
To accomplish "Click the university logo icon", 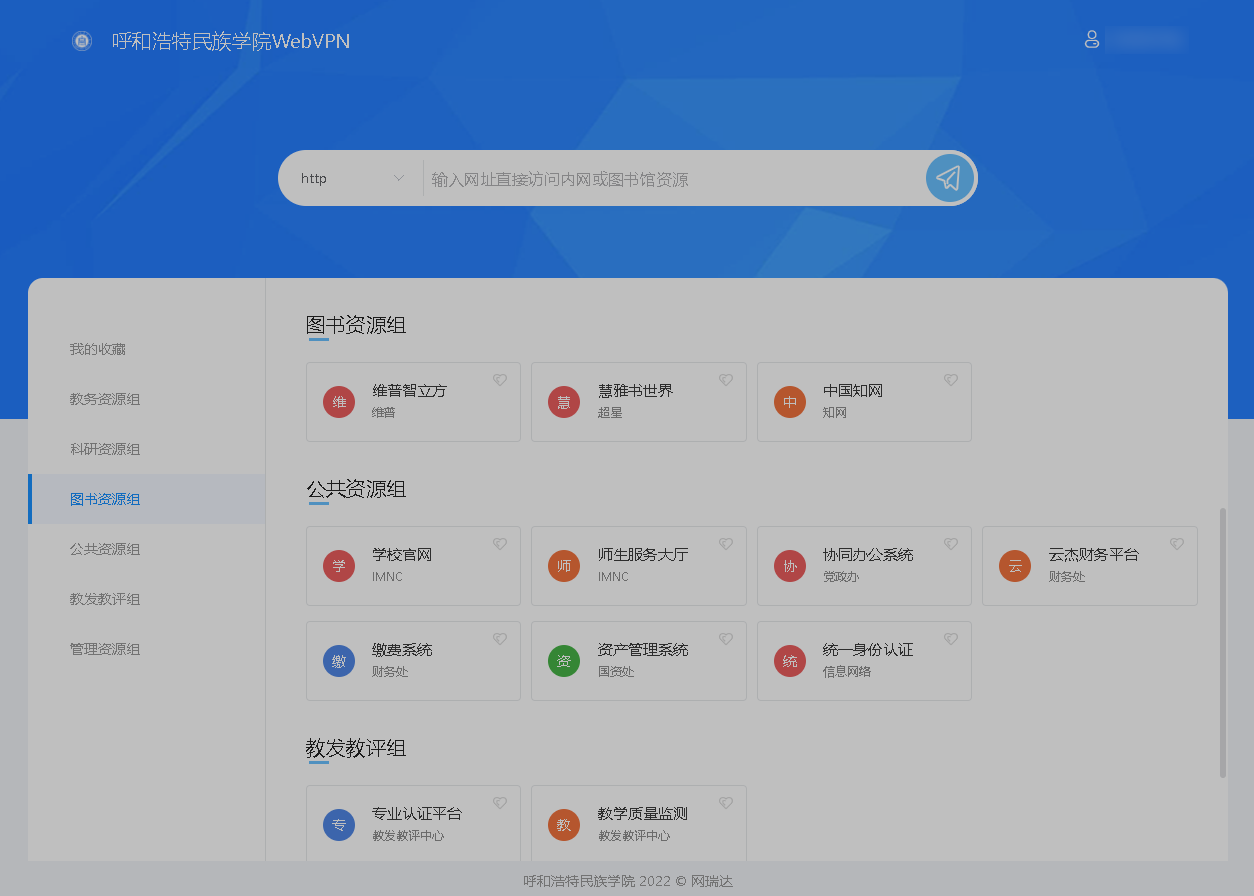I will pyautogui.click(x=82, y=41).
